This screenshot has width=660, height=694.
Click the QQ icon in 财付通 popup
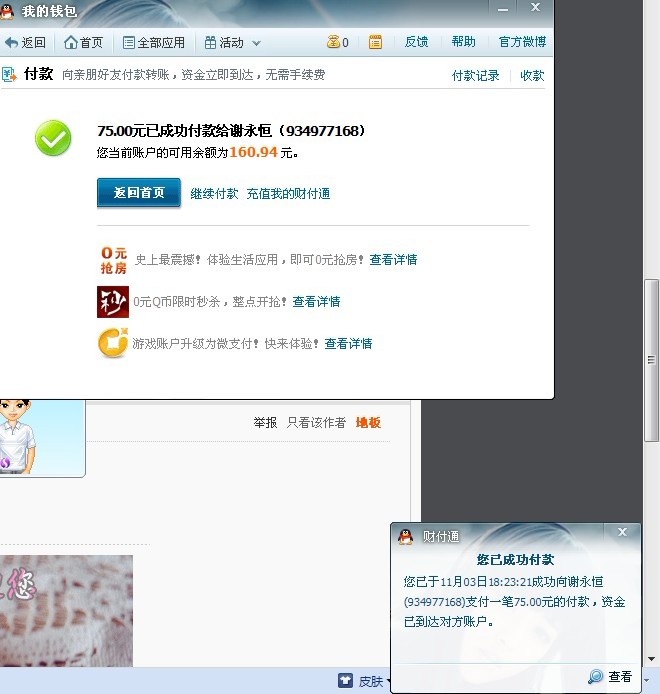click(x=405, y=536)
